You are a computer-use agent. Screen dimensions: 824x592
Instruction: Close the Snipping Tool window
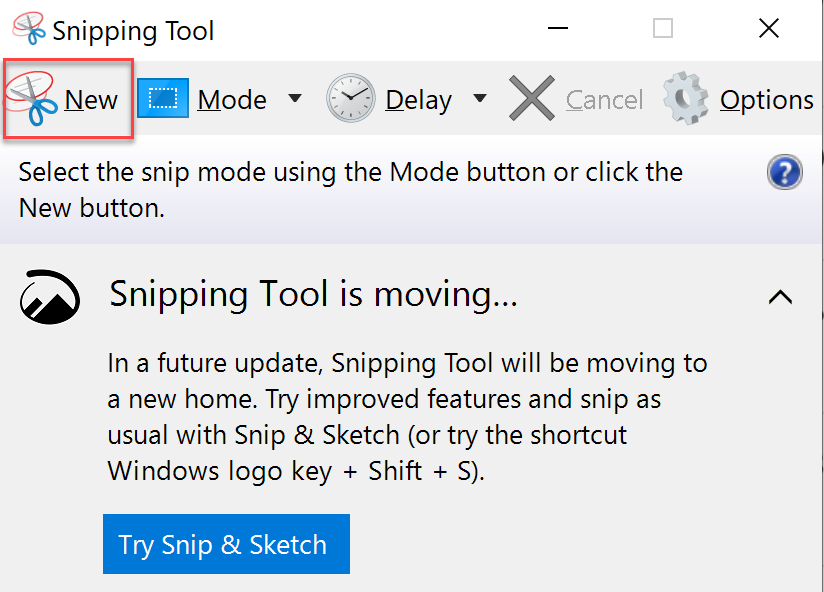pyautogui.click(x=769, y=28)
